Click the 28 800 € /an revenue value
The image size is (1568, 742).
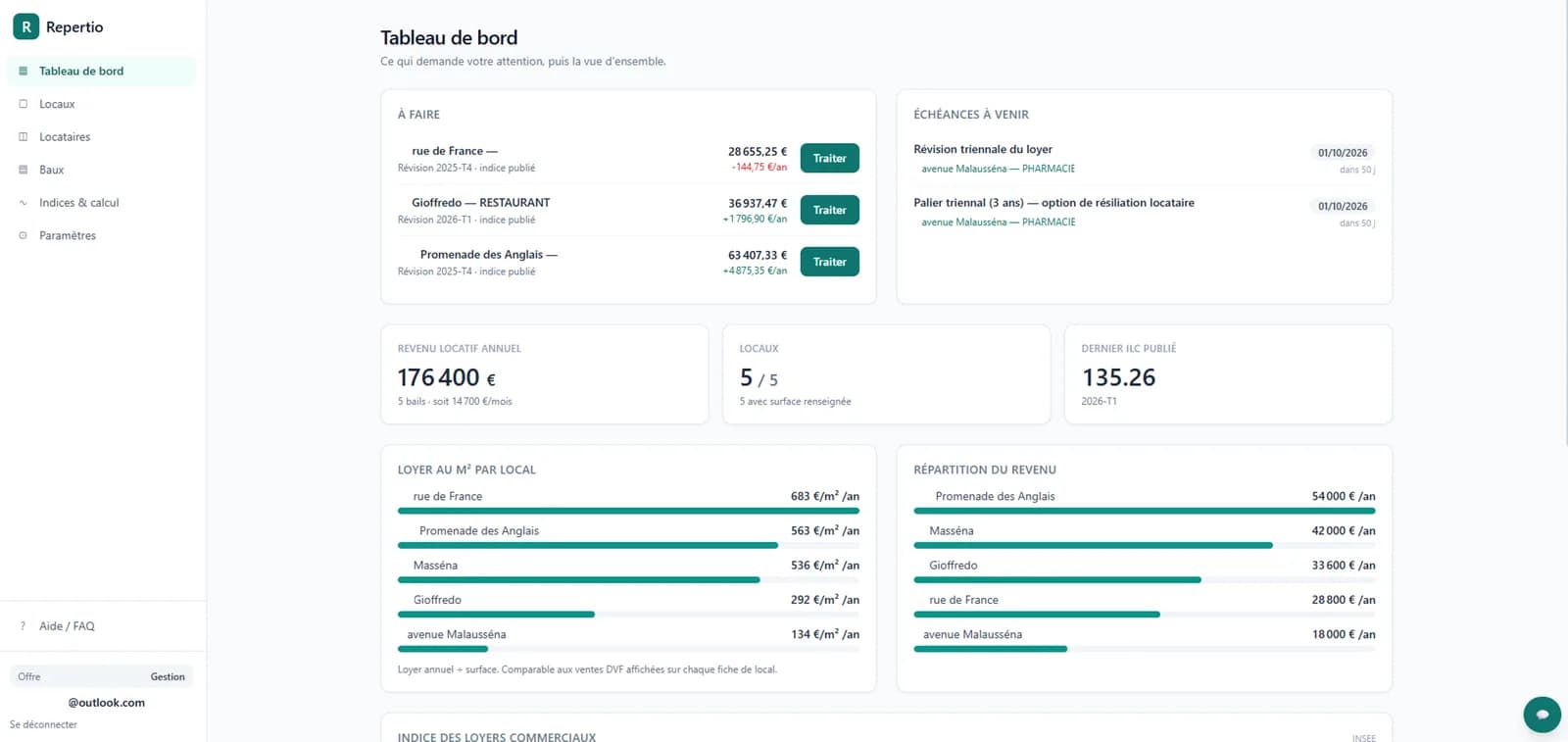click(1344, 600)
